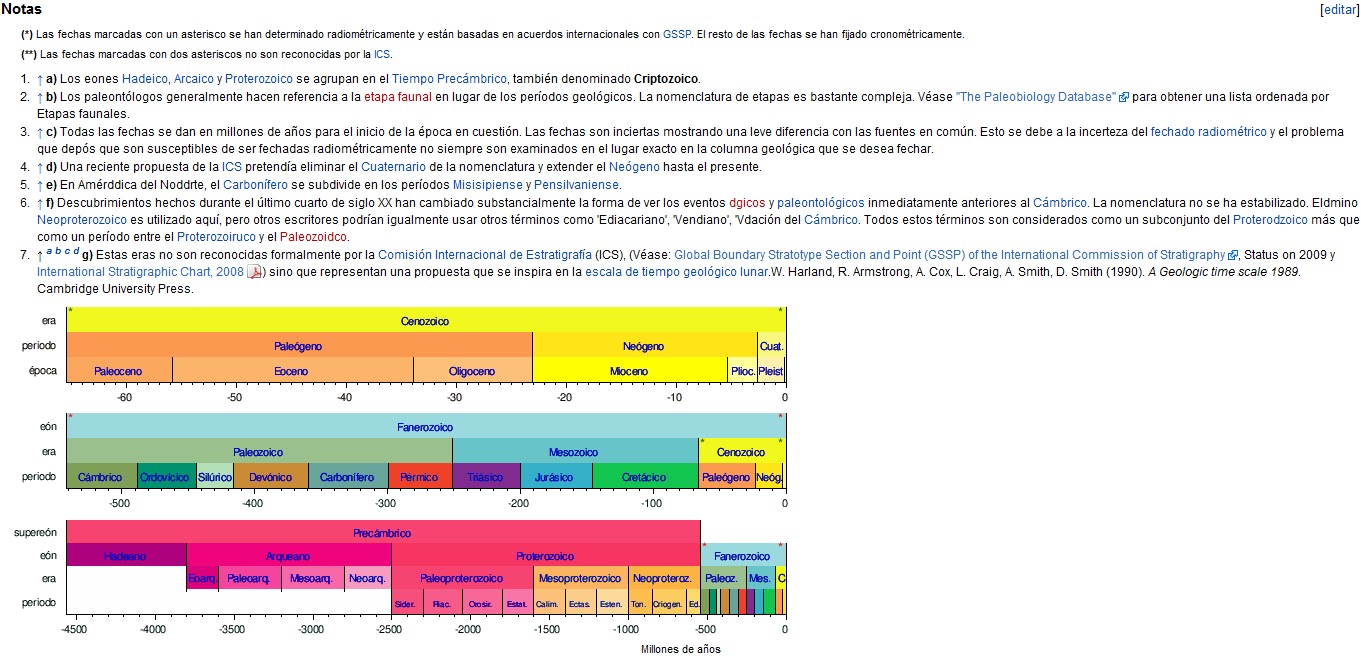Click the Neoarq. era cell
This screenshot has width=1361, height=661.
(x=367, y=578)
